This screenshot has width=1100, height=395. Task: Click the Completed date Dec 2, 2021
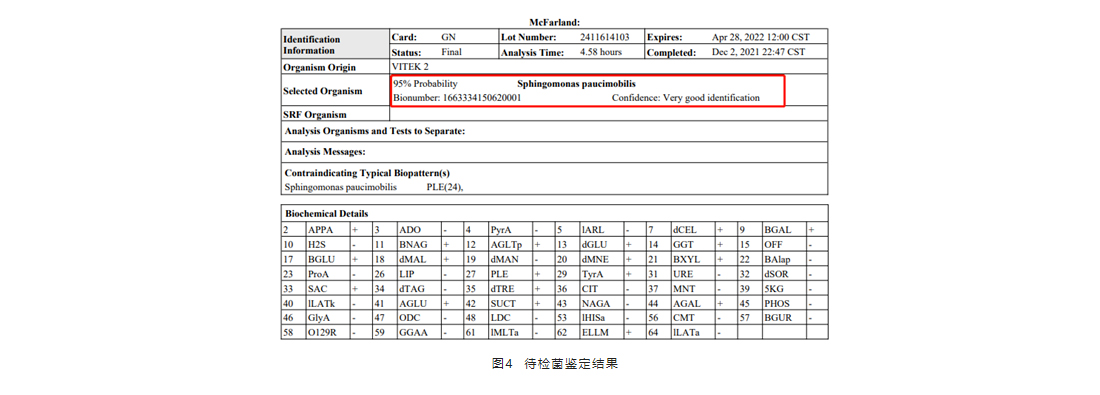(758, 52)
